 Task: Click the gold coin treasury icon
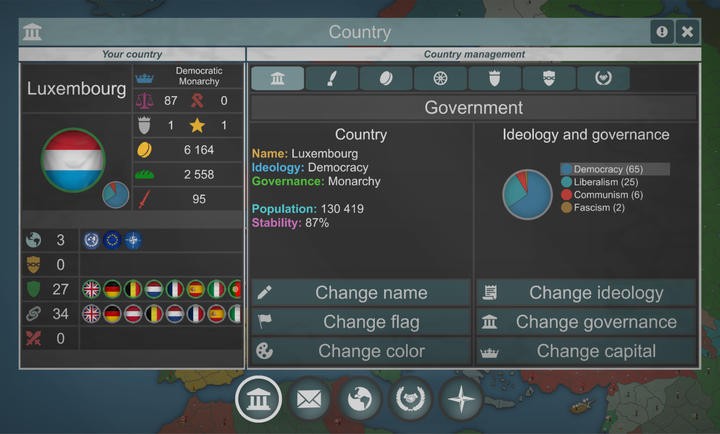pyautogui.click(x=144, y=150)
